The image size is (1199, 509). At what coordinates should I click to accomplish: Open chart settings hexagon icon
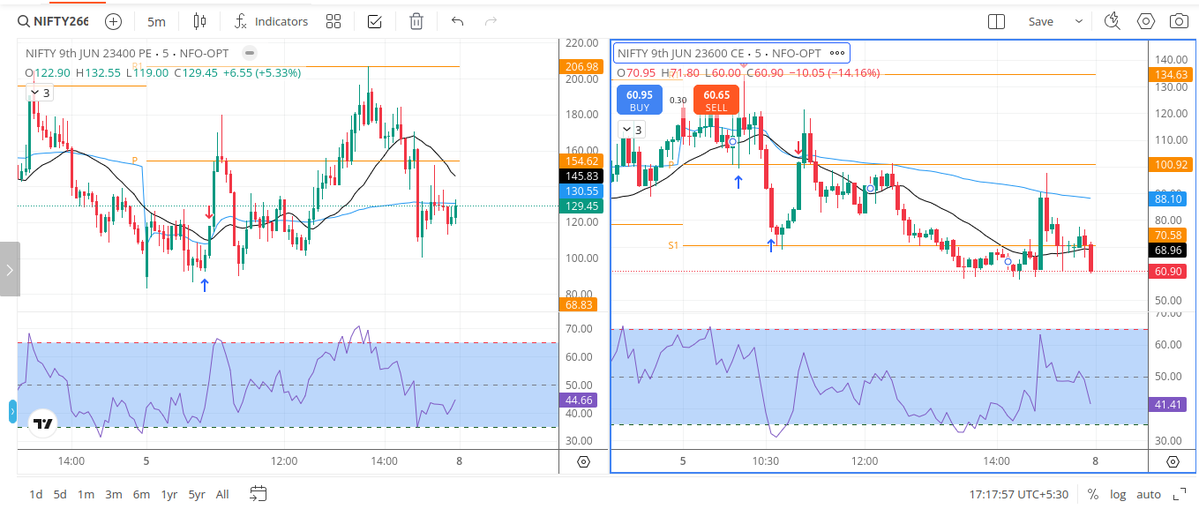coord(1145,21)
